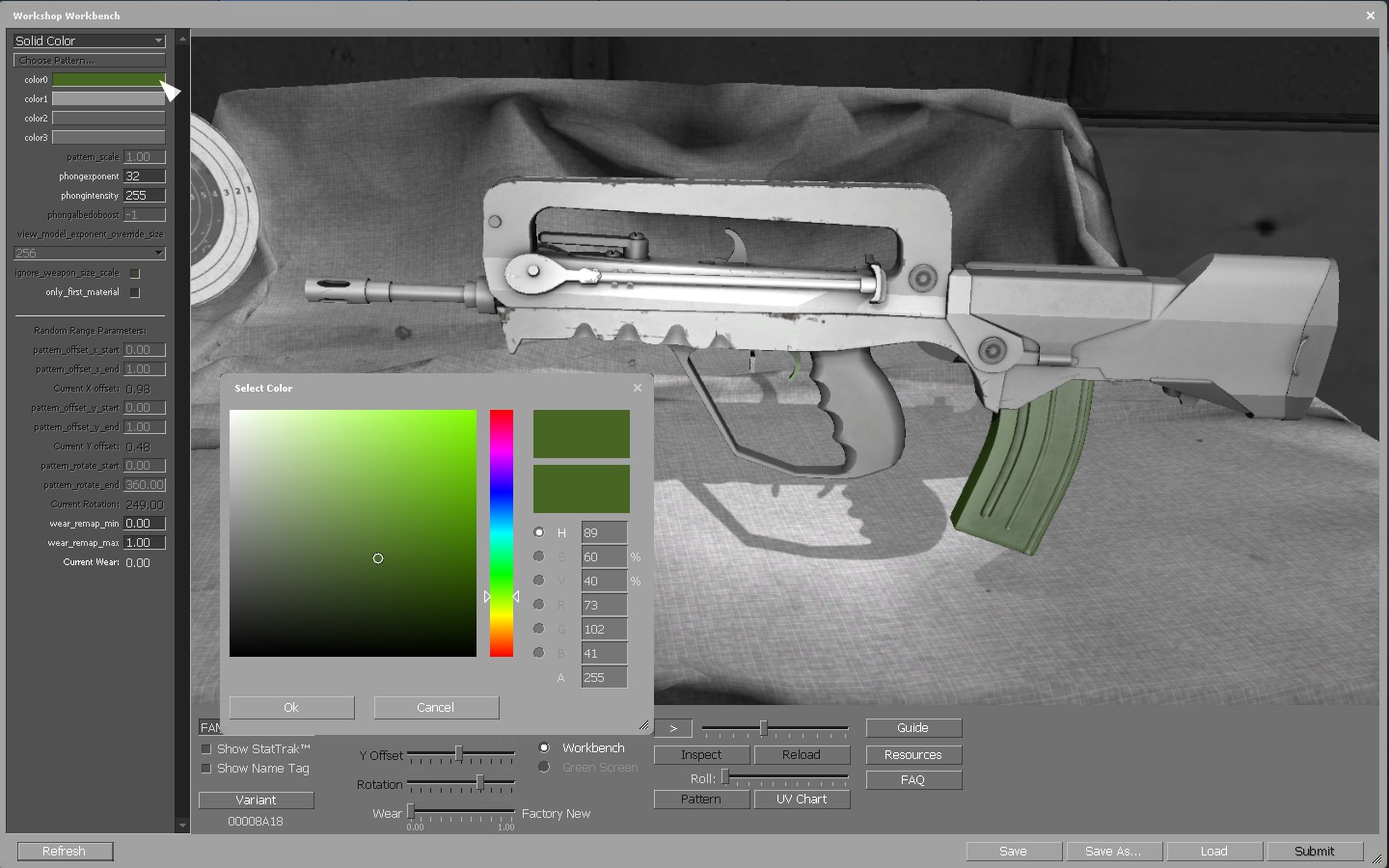Image resolution: width=1389 pixels, height=868 pixels.
Task: Click the Variant button
Action: click(x=256, y=800)
